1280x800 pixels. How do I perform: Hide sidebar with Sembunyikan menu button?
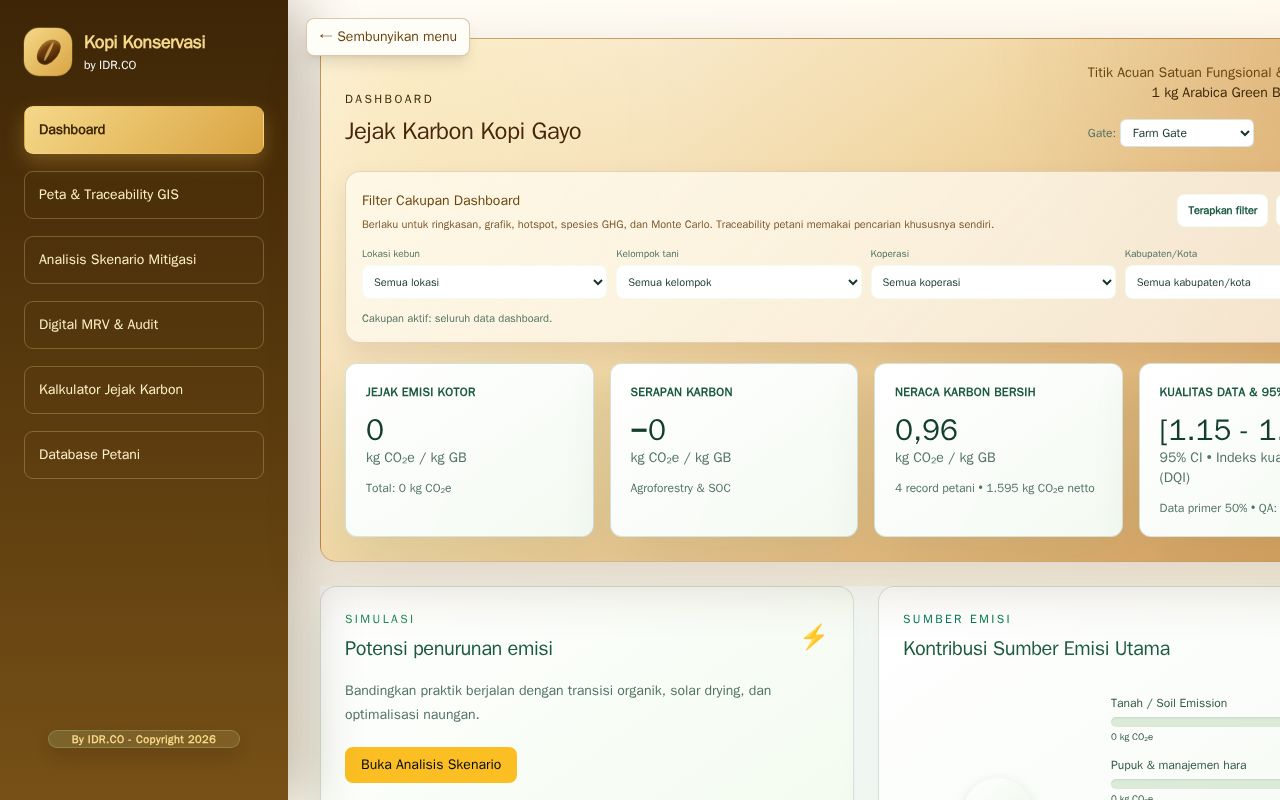[x=388, y=37]
